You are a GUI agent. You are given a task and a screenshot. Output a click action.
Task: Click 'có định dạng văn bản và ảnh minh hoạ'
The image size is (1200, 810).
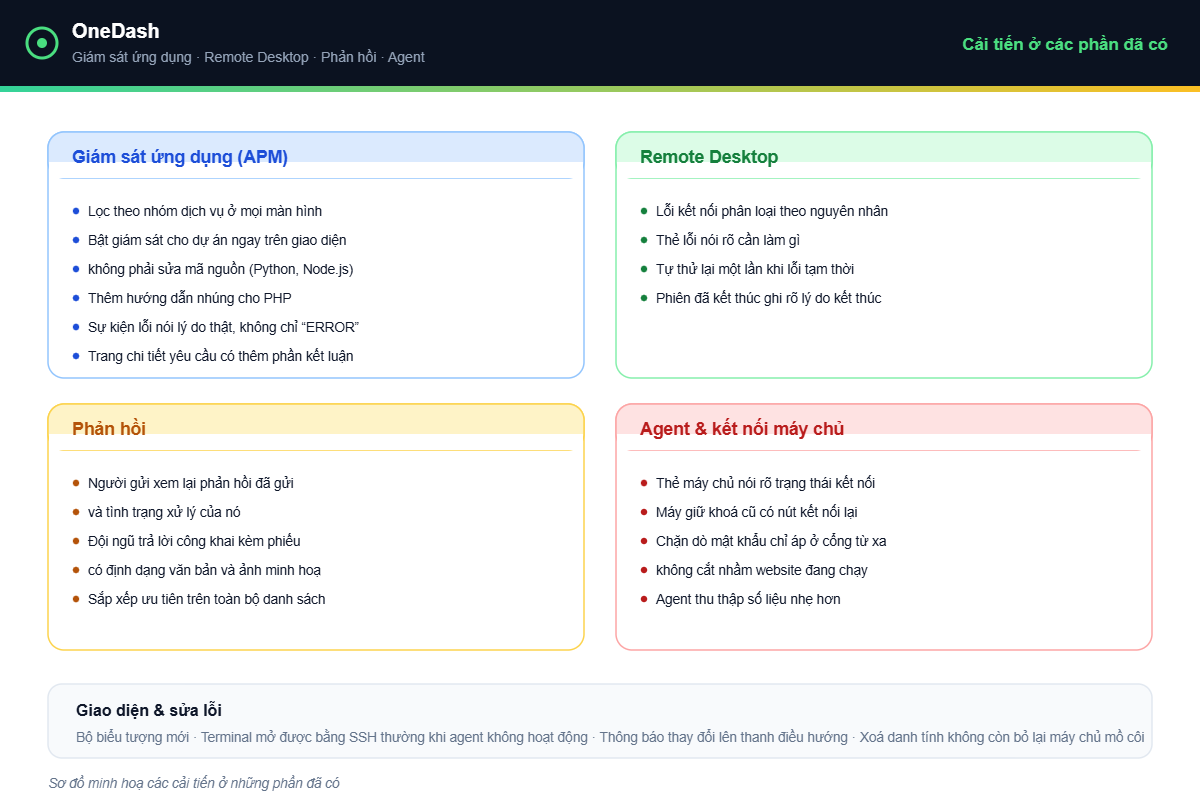pos(204,570)
